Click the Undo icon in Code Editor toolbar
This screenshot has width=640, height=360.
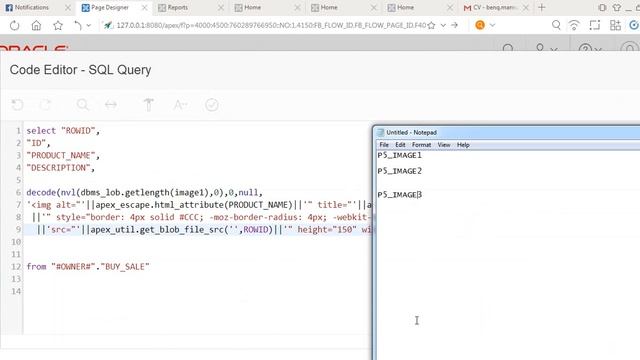coord(18,105)
